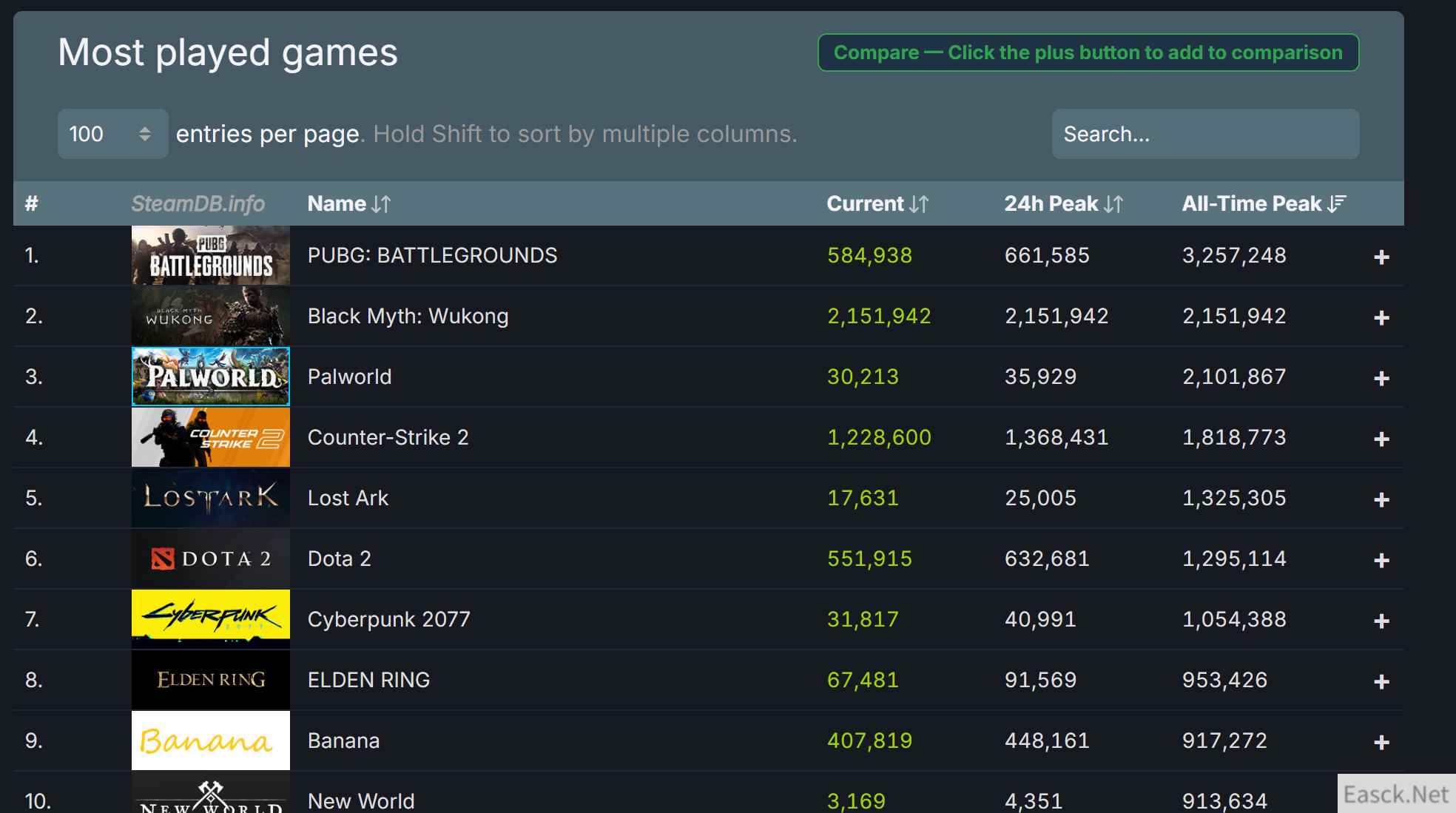Open the Cyberpunk 2077 name link
Image resolution: width=1456 pixels, height=813 pixels.
(x=388, y=619)
